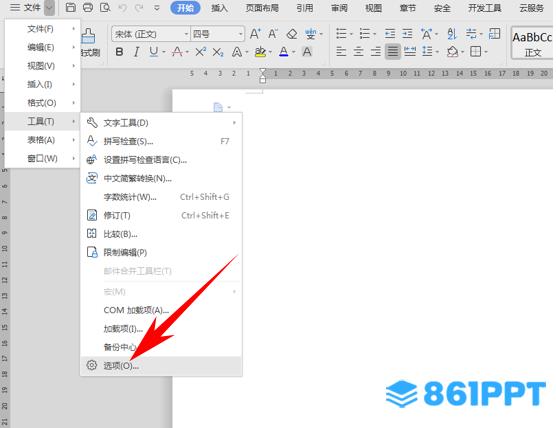Select the 正文 style thumbnail
This screenshot has height=428, width=556.
click(532, 43)
